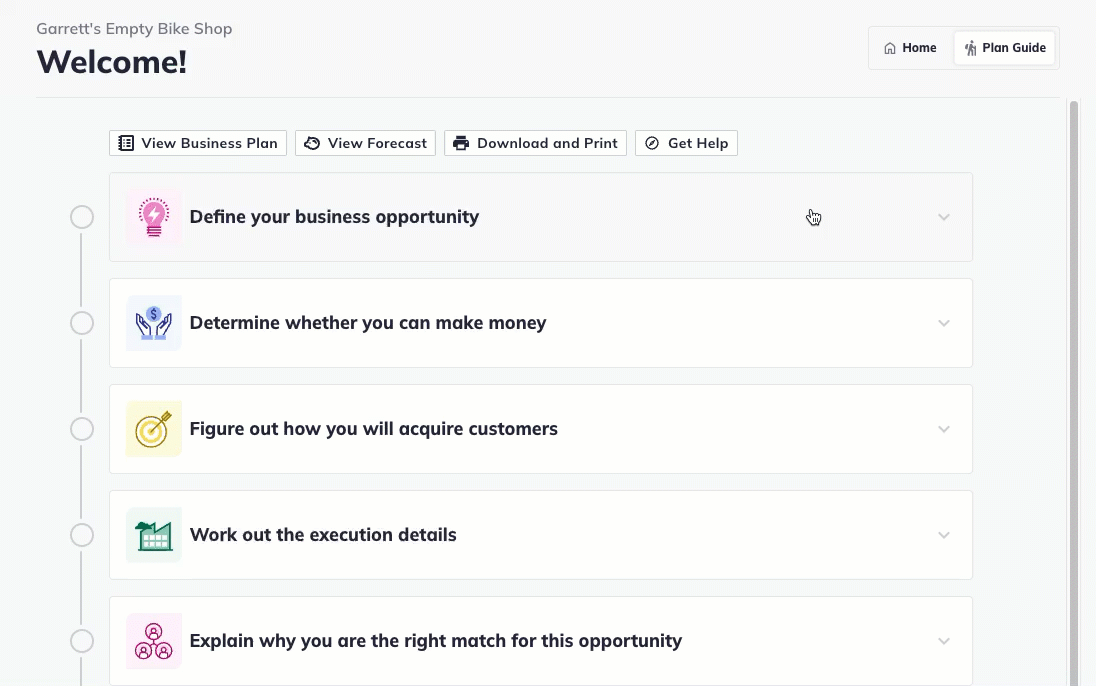This screenshot has width=1096, height=686.
Task: Expand 'Define your business opportunity' chevron
Action: [x=944, y=217]
